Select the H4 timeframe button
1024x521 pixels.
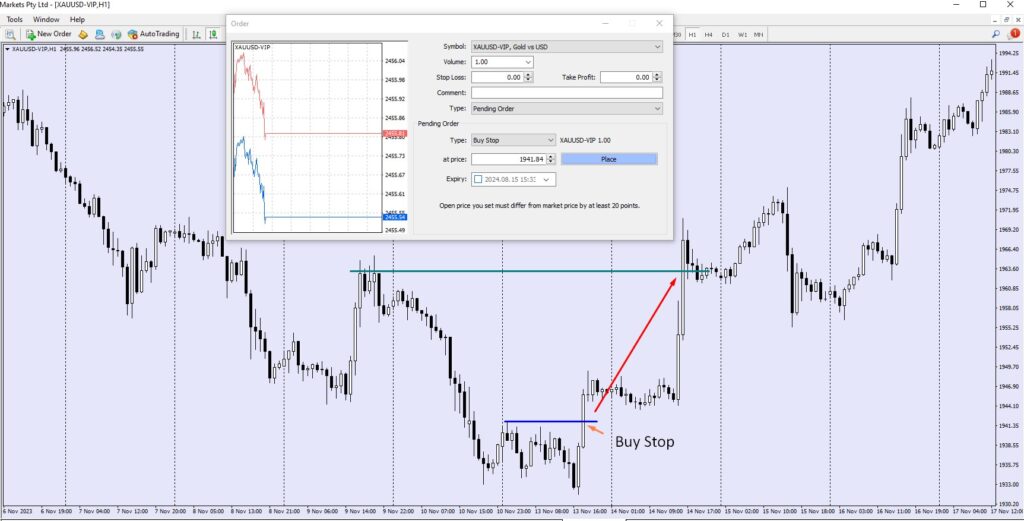[708, 35]
